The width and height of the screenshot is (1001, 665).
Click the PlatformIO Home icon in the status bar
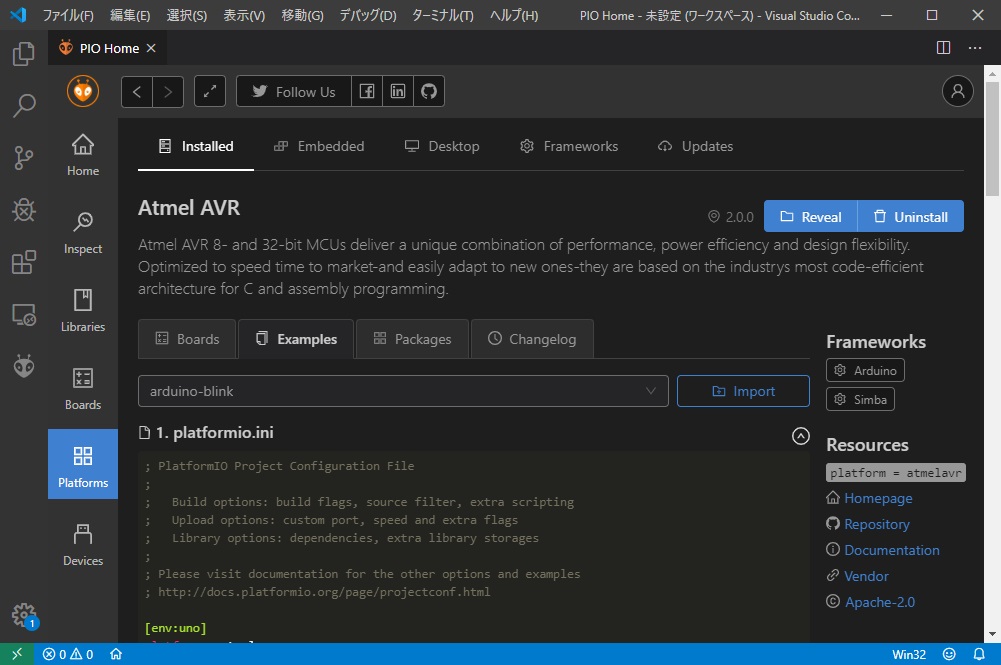click(116, 654)
